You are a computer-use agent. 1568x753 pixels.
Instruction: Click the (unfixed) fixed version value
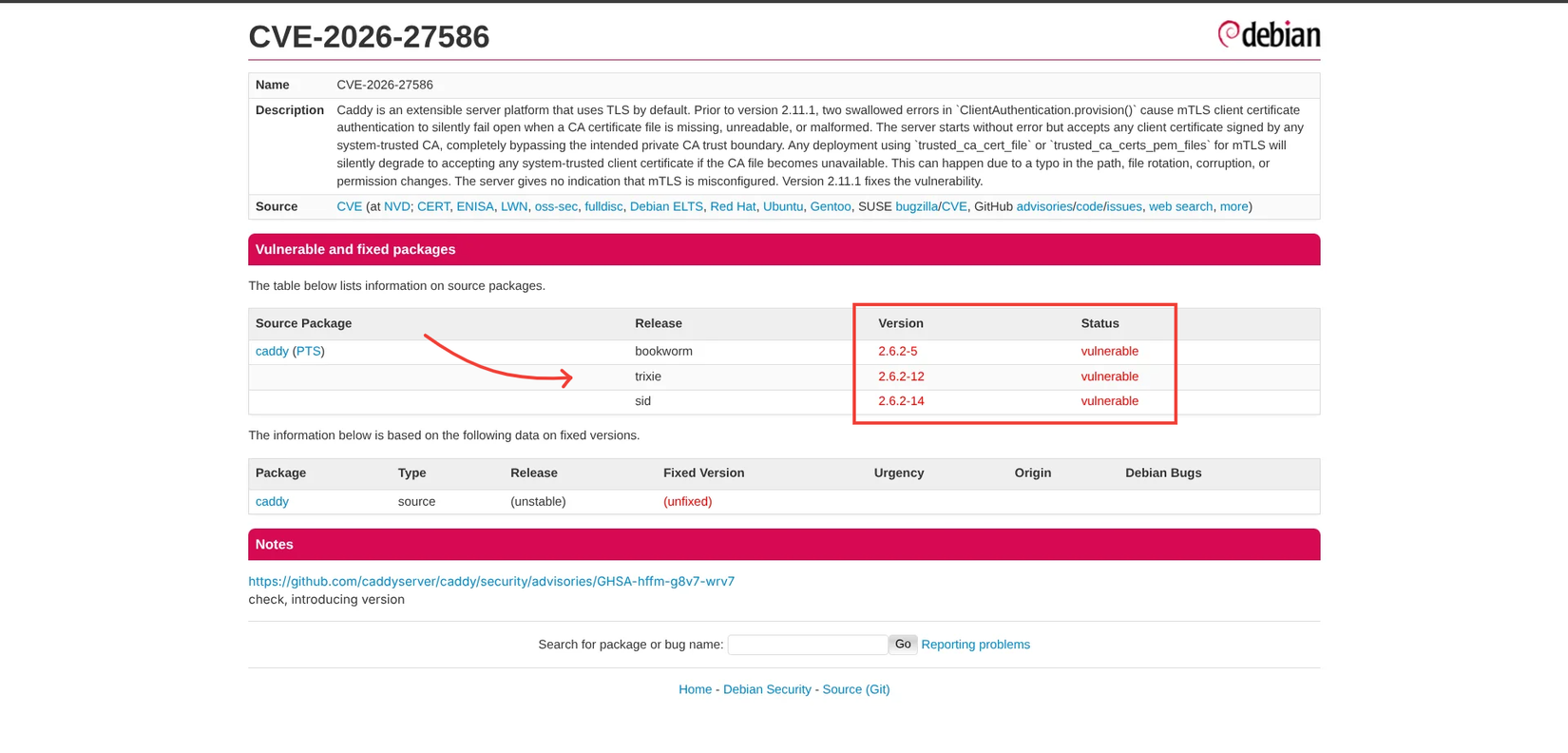(x=687, y=501)
